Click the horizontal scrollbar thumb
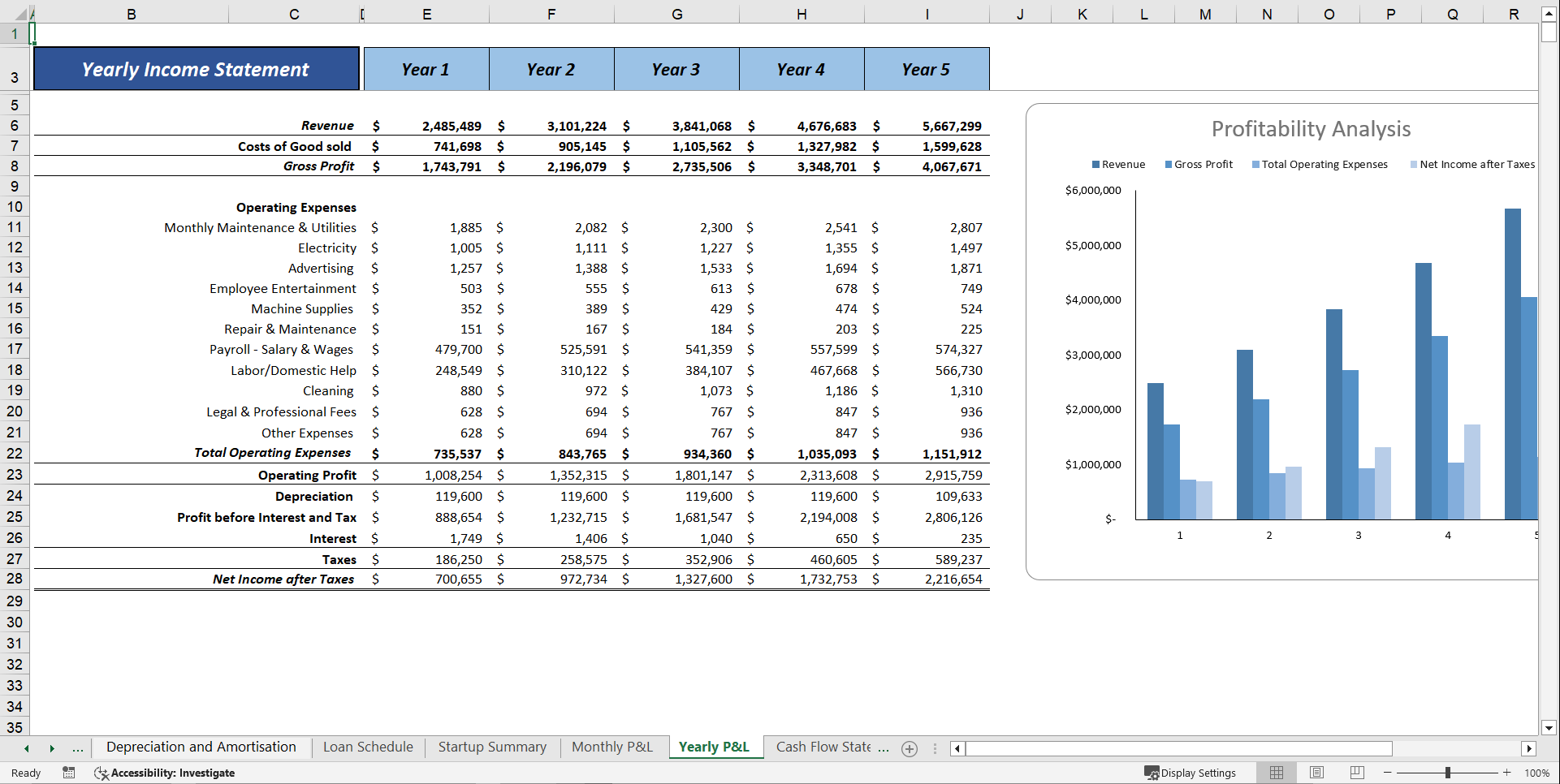 (1178, 748)
